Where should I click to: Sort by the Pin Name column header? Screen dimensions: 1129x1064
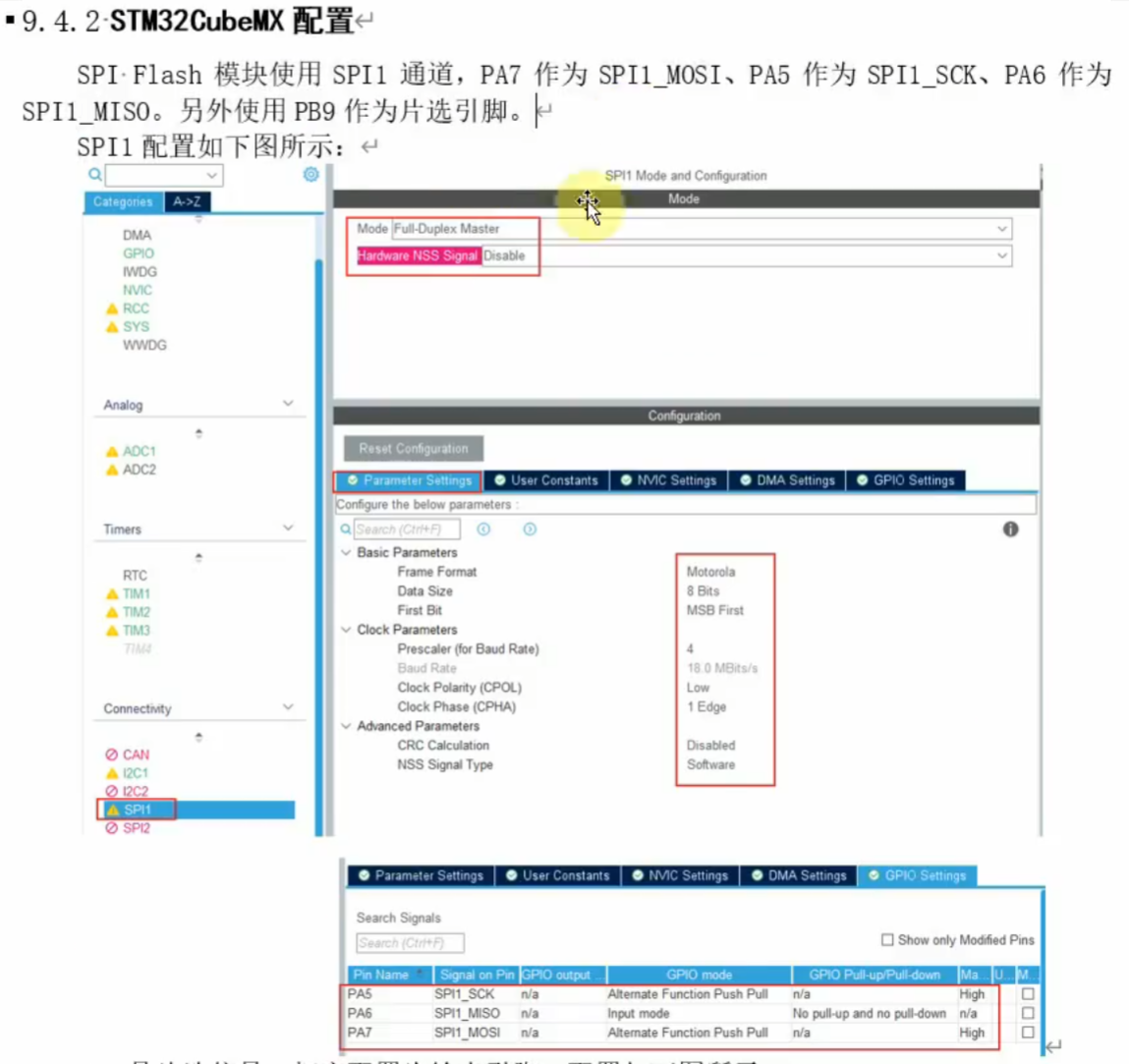pyautogui.click(x=389, y=975)
